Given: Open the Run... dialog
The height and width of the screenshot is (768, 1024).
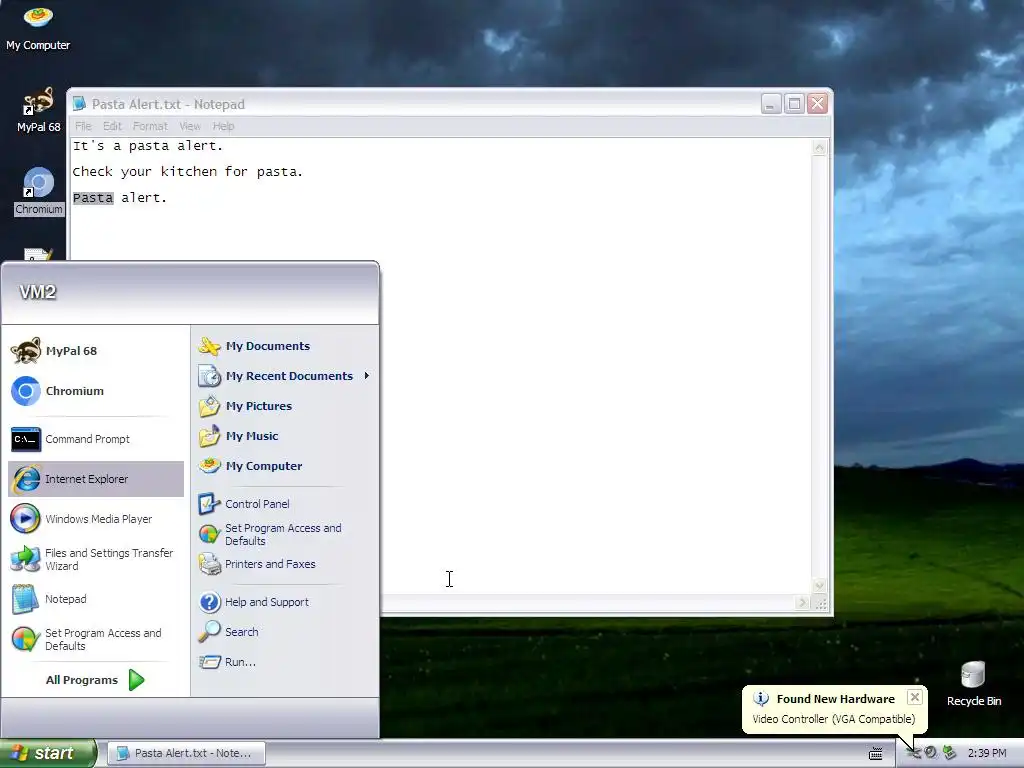Looking at the screenshot, I should point(285,662).
